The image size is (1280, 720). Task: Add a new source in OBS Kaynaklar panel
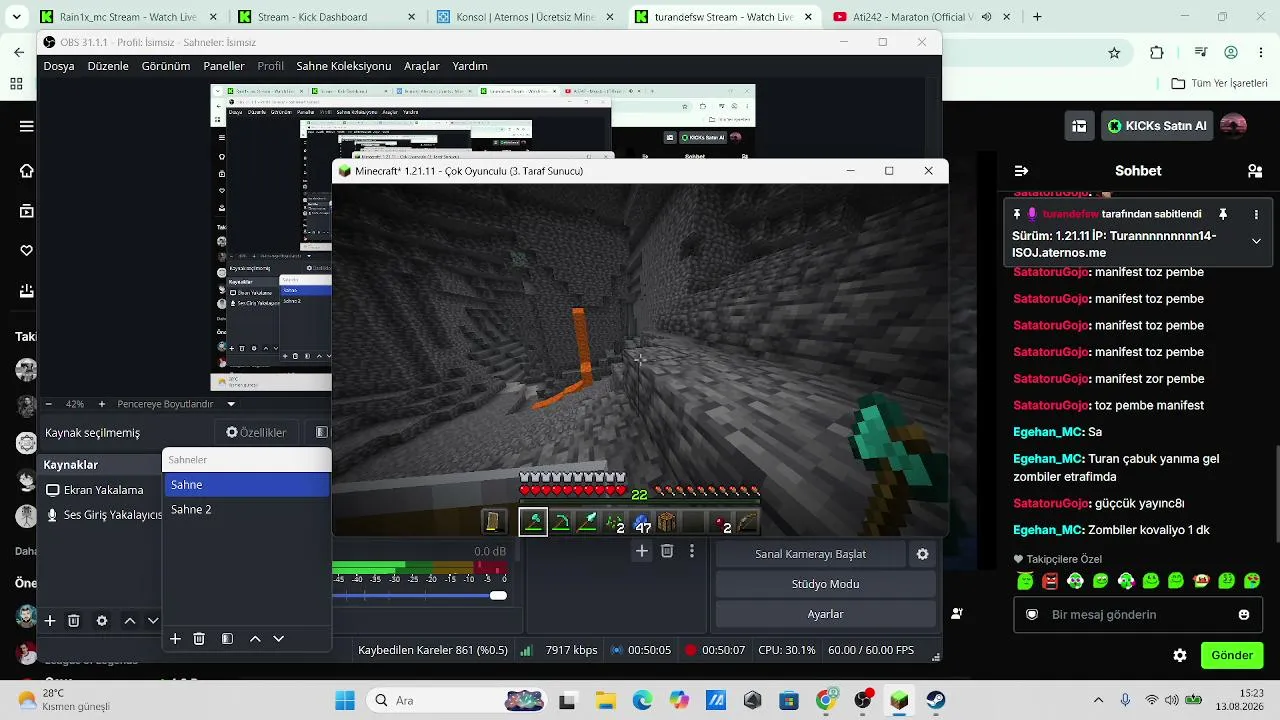click(50, 621)
